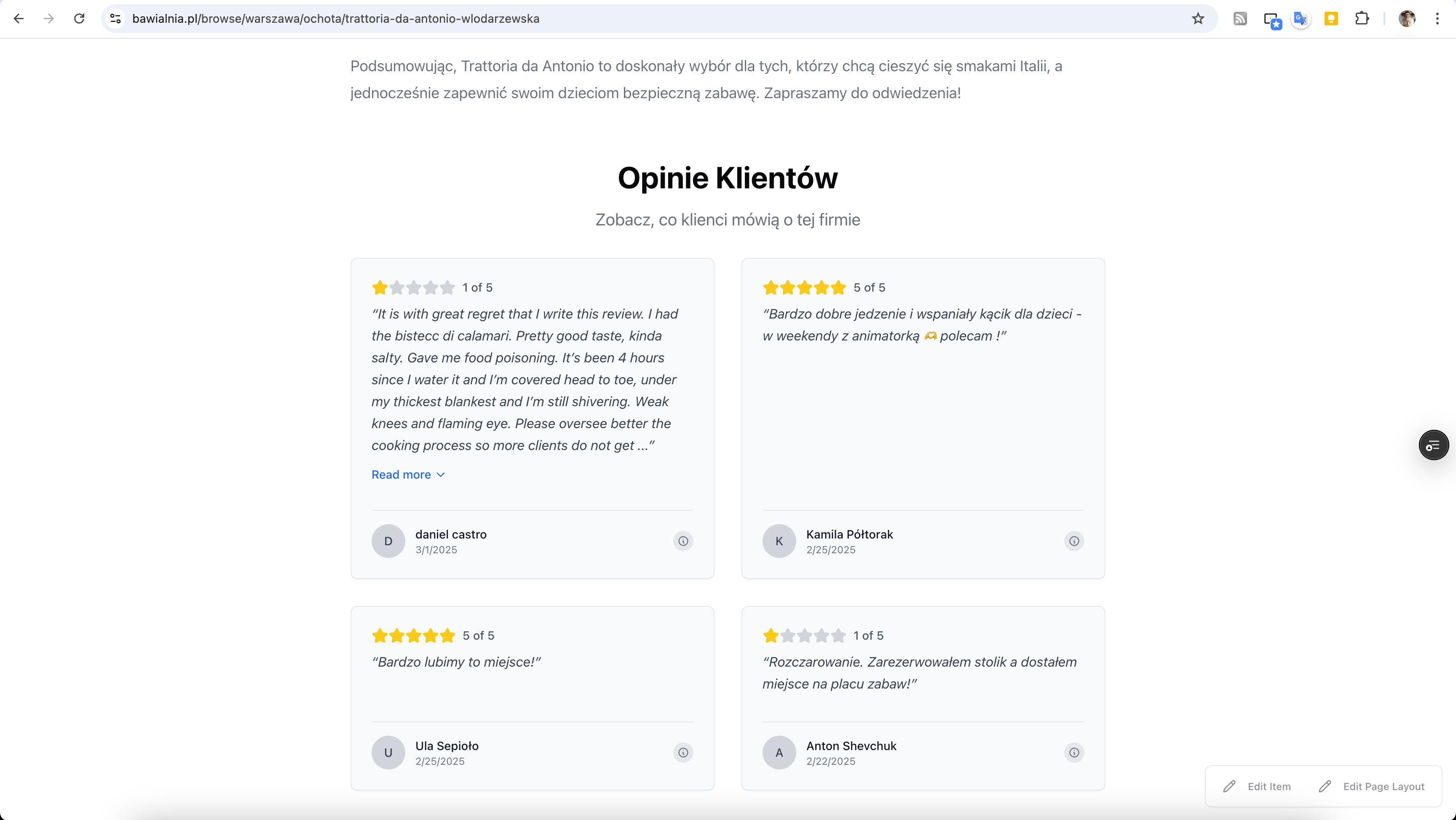Image resolution: width=1456 pixels, height=820 pixels.
Task: Click the browser back arrow
Action: point(19,19)
